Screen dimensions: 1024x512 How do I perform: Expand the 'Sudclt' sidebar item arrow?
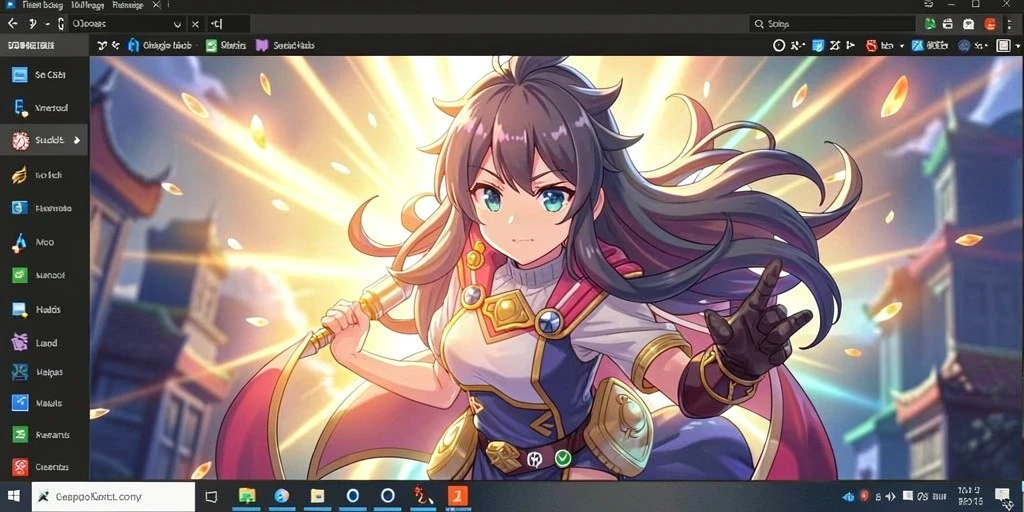tap(77, 140)
